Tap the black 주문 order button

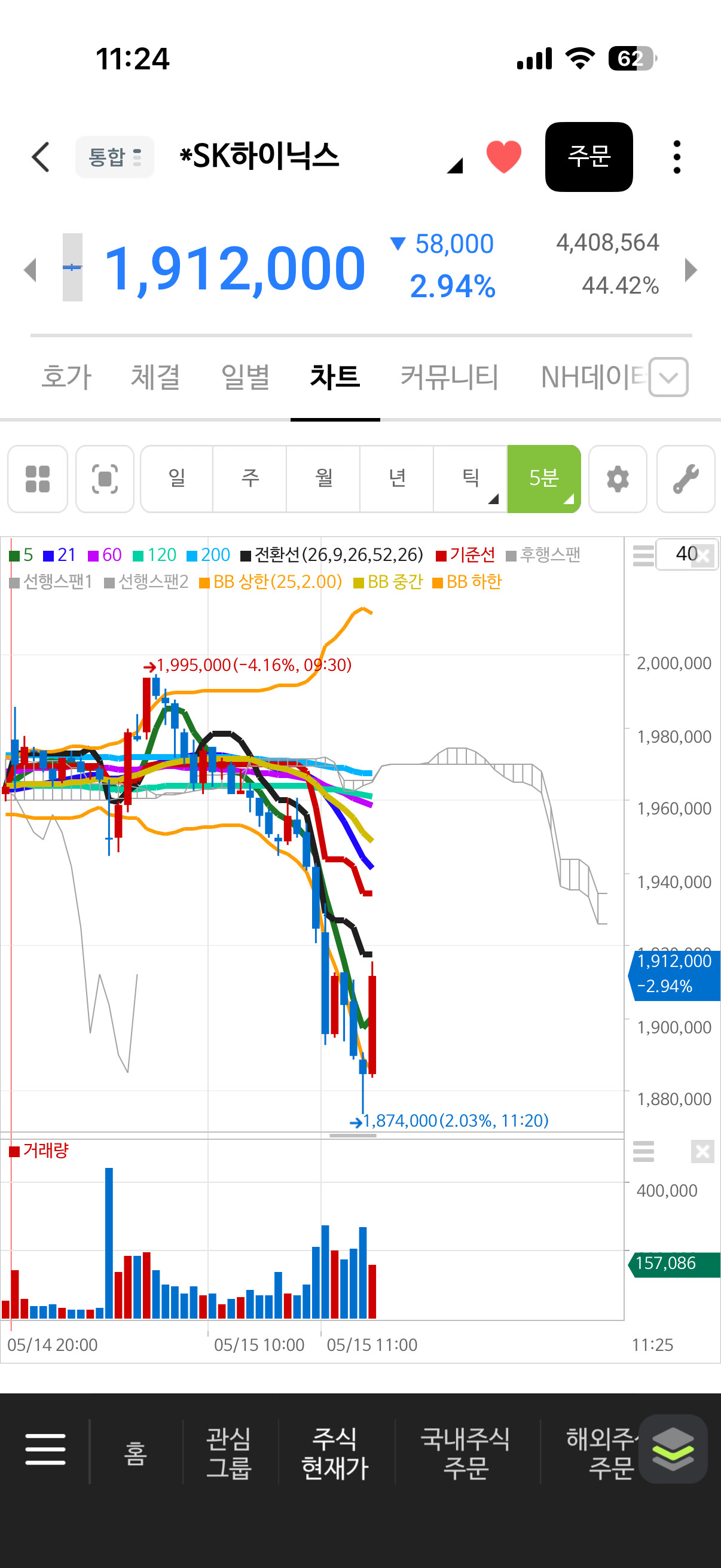click(588, 157)
